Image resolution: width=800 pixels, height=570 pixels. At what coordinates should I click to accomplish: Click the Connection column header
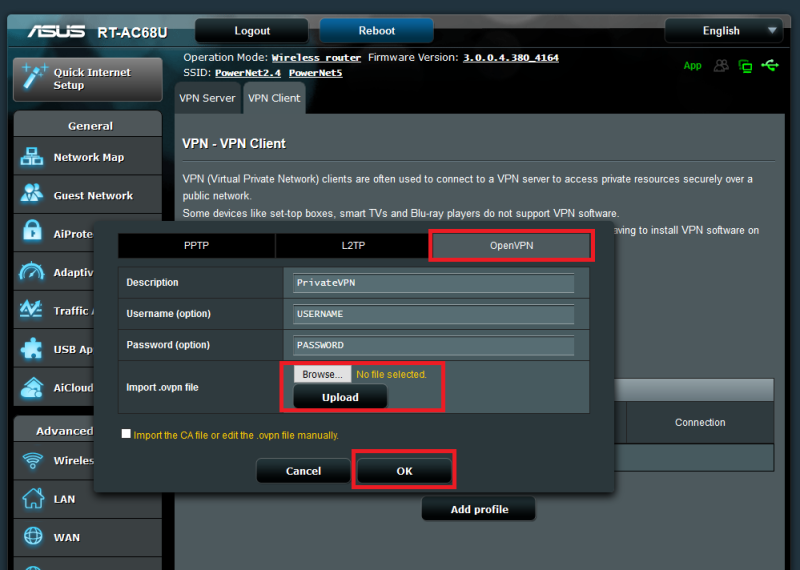[700, 422]
